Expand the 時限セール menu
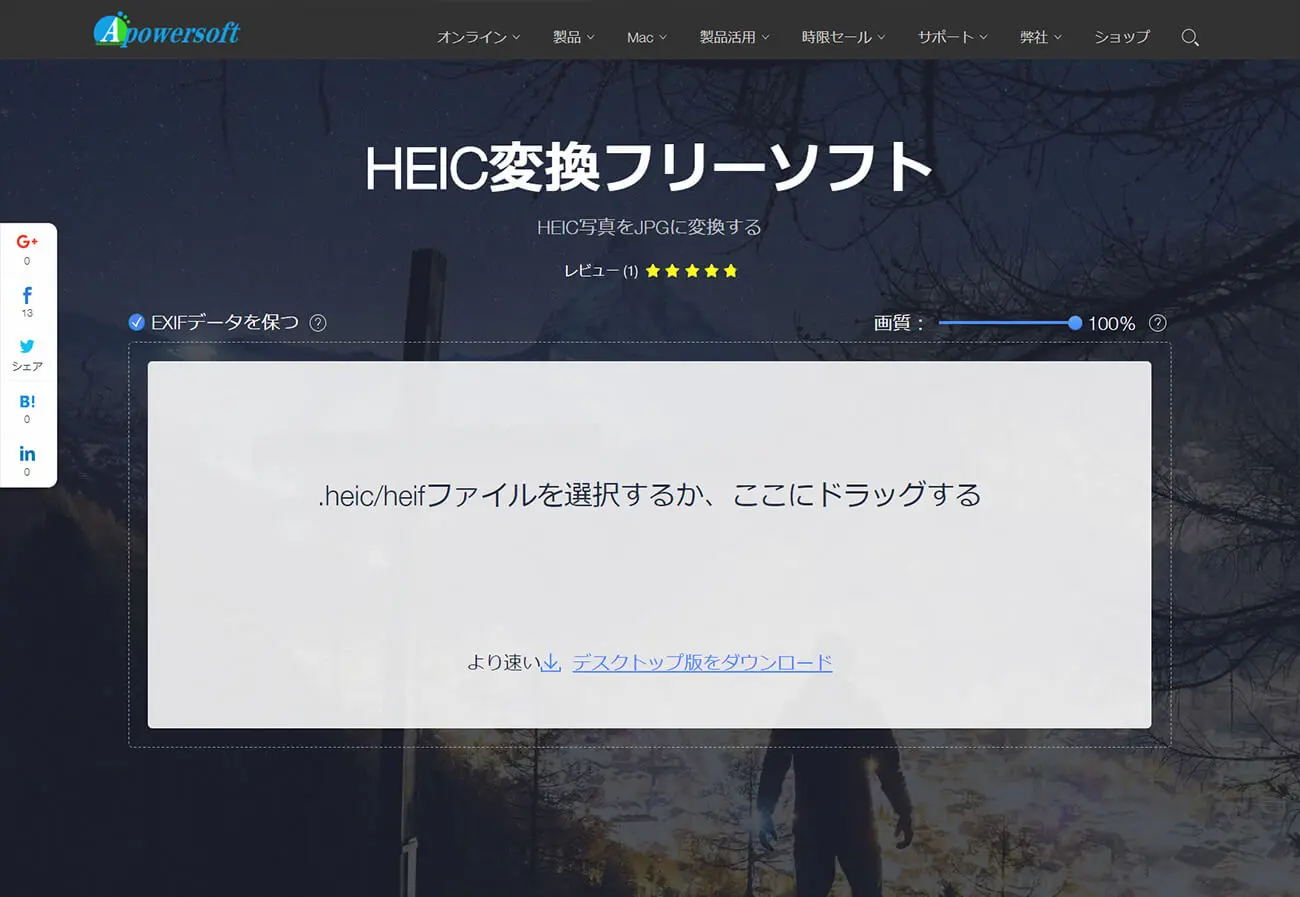Image resolution: width=1300 pixels, height=897 pixels. (x=843, y=37)
